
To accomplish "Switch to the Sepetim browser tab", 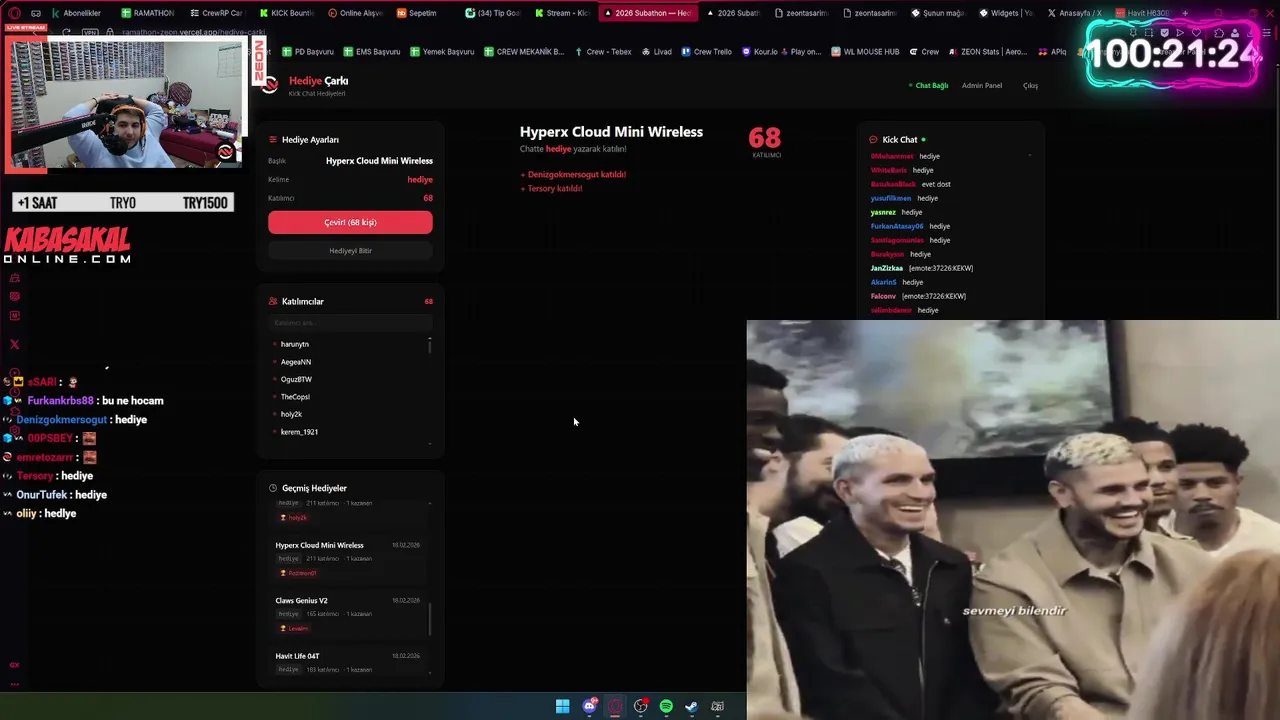I will click(418, 13).
